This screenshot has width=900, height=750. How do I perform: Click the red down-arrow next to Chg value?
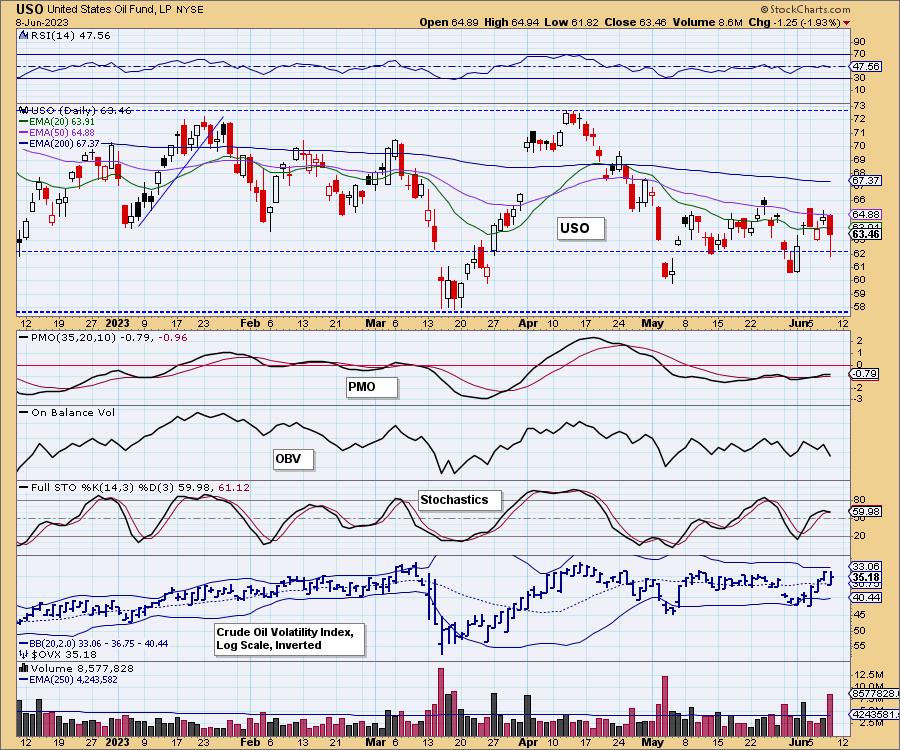(847, 23)
